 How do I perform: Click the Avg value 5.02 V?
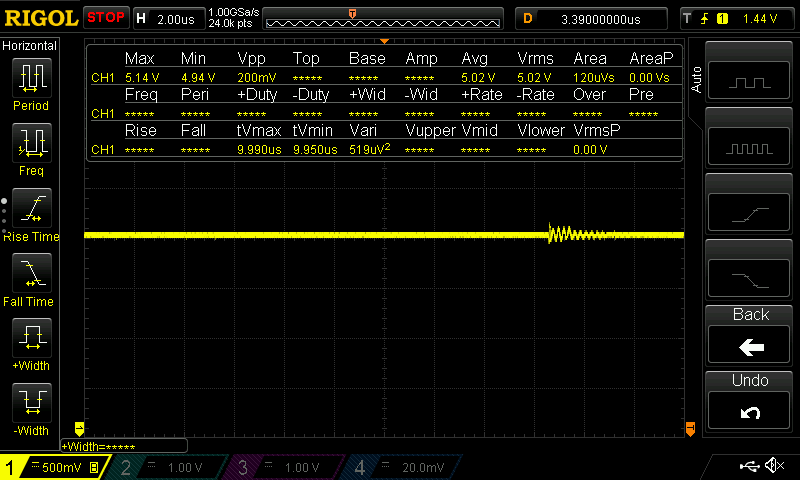(x=478, y=78)
